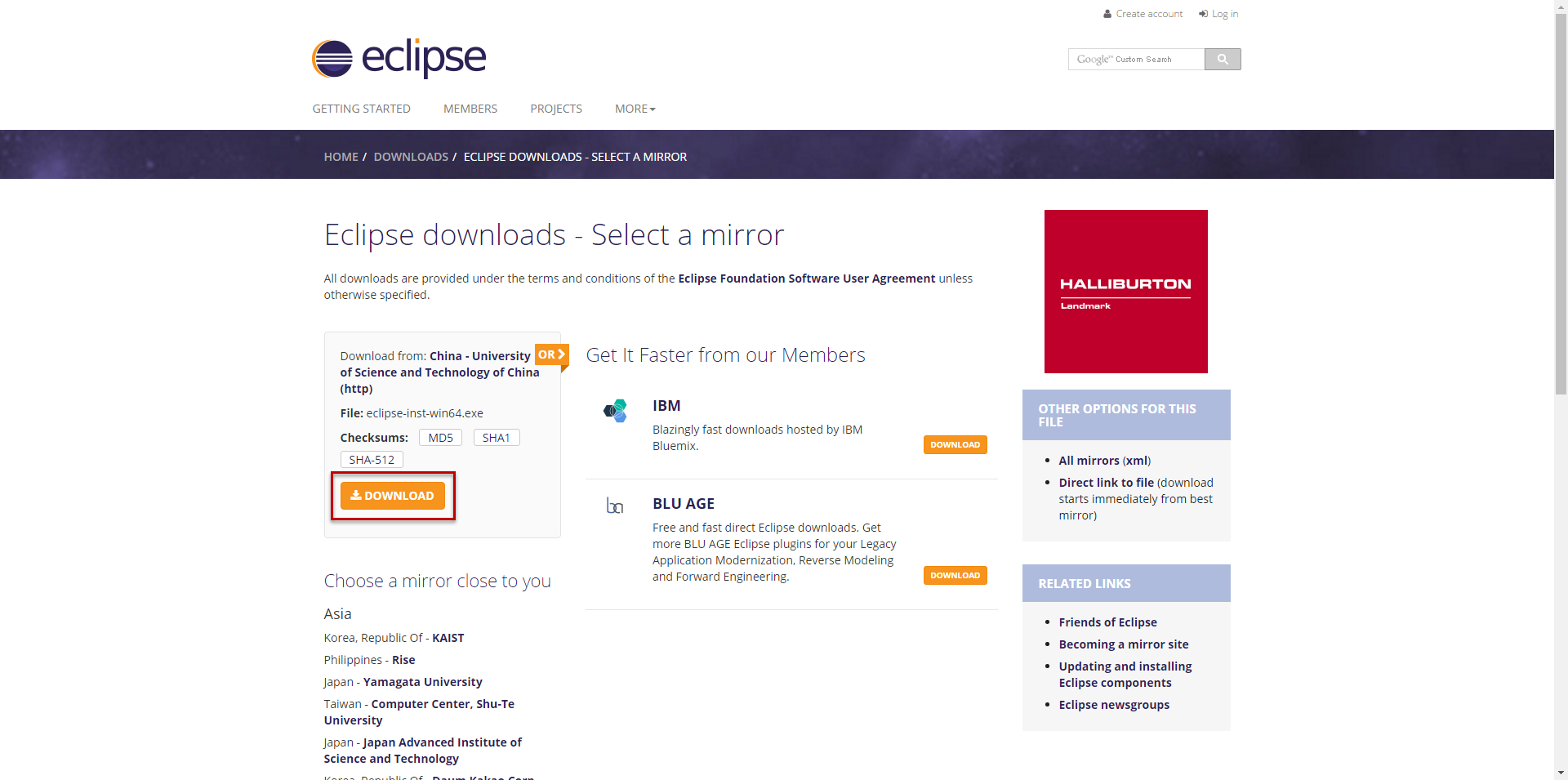This screenshot has height=780, width=1568.
Task: Open Eclipse newsgroups link
Action: tap(1114, 705)
